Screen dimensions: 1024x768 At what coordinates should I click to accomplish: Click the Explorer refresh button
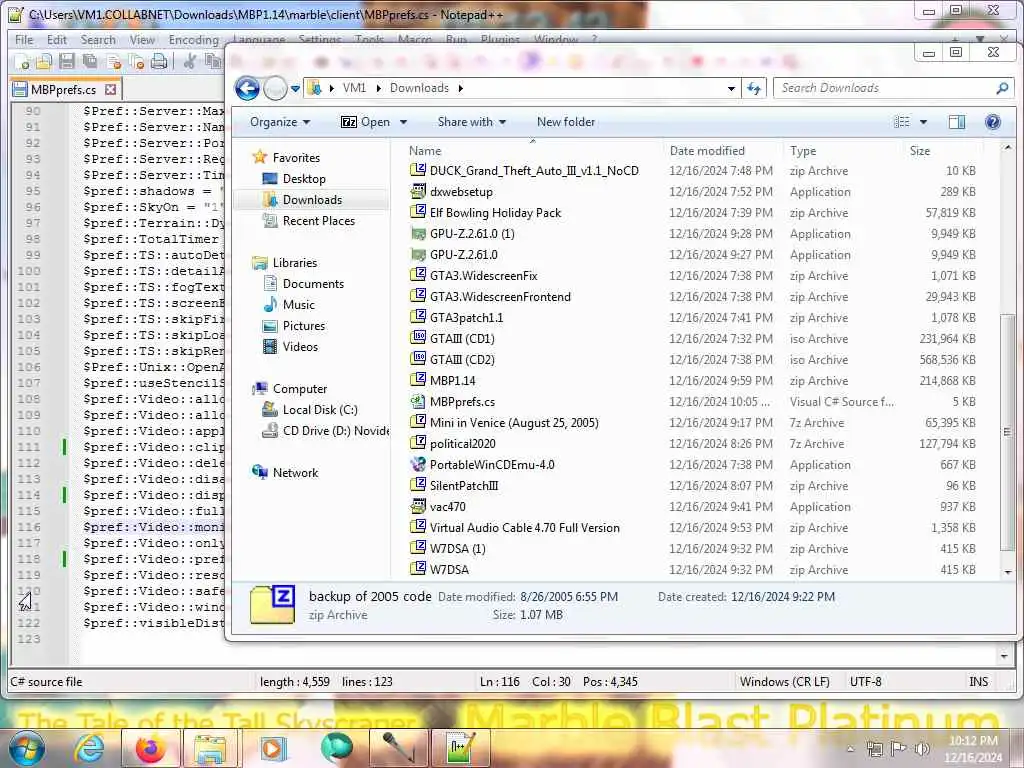754,88
